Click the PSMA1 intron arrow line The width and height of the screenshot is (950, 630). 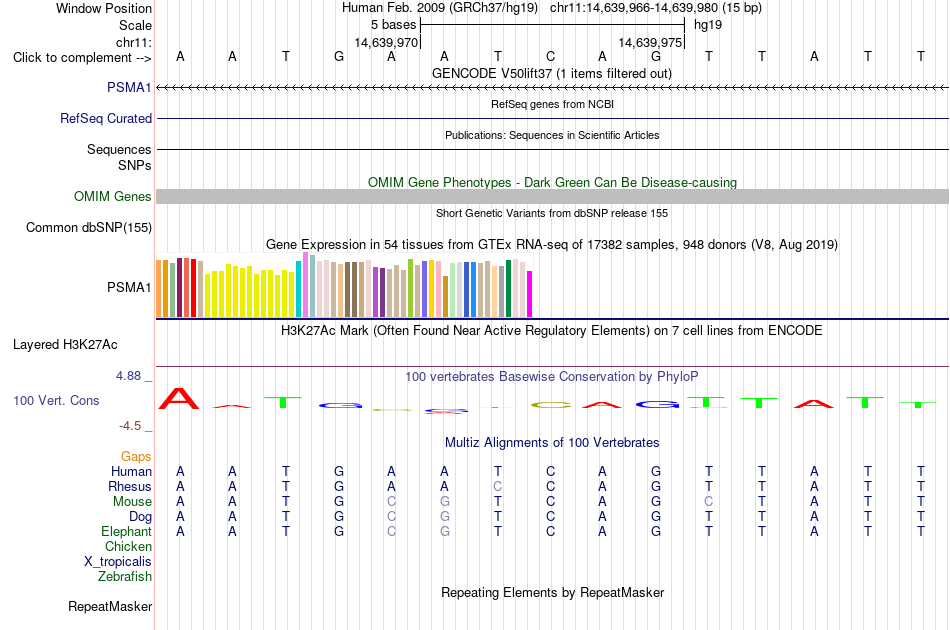(x=553, y=88)
